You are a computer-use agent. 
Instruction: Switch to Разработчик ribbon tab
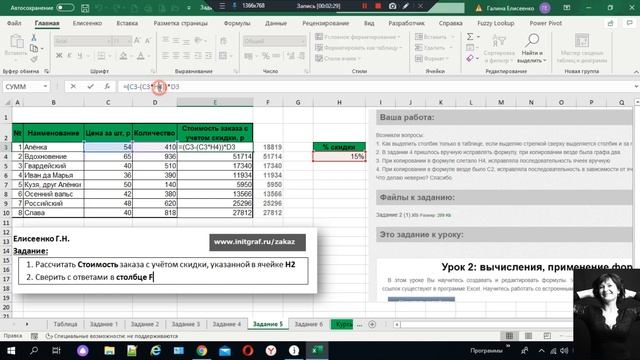tap(407, 23)
